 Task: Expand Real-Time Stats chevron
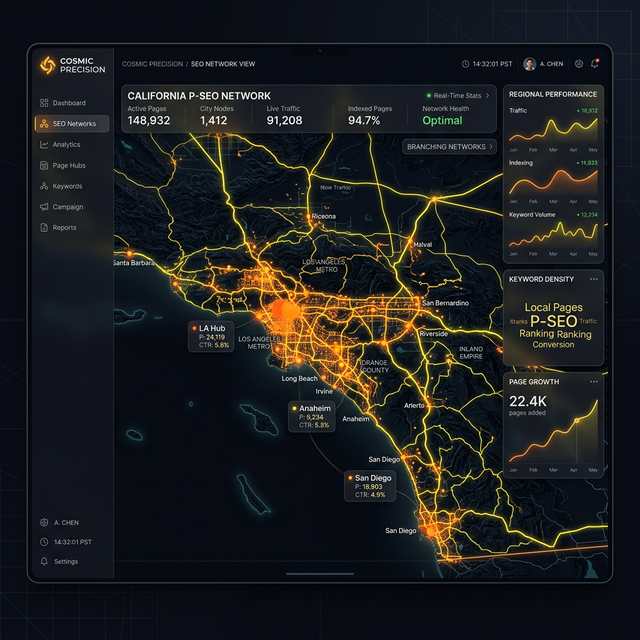click(x=488, y=95)
